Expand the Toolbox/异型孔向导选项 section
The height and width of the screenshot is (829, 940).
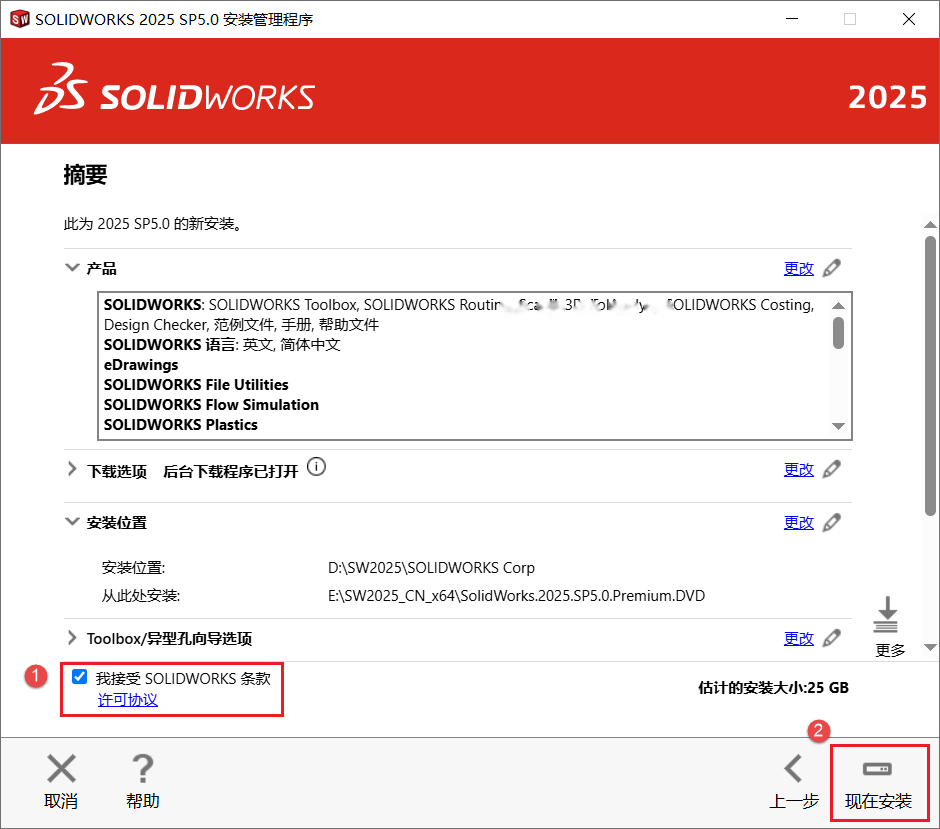point(72,638)
